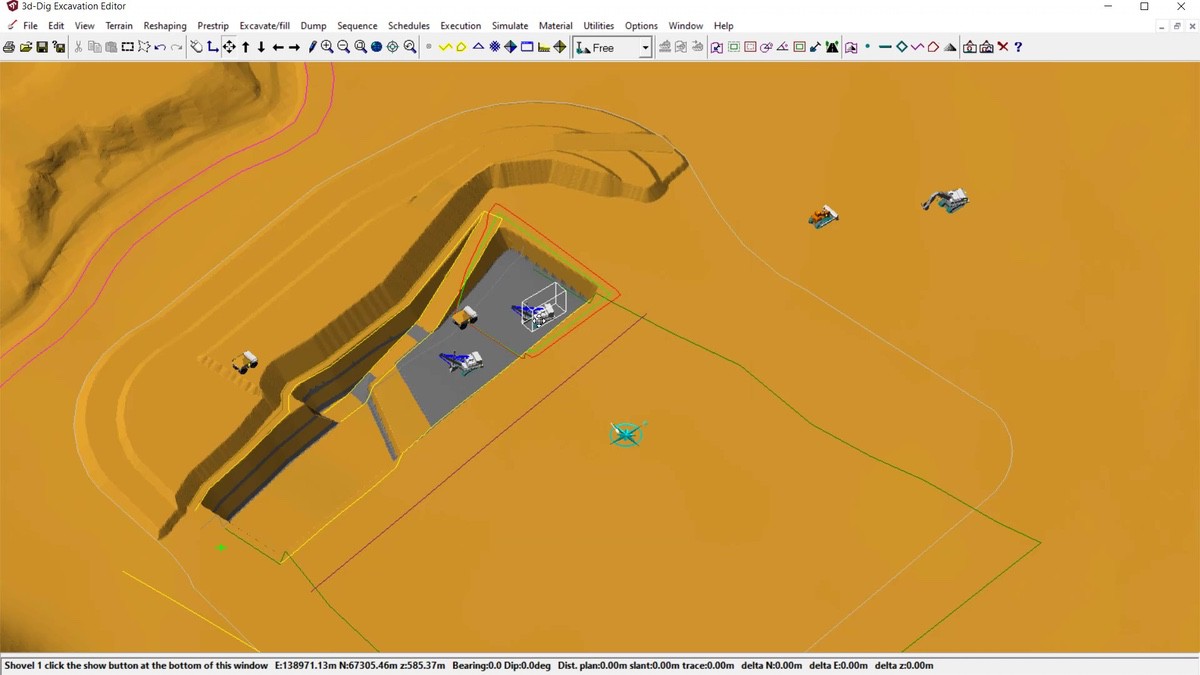Click the mouse pointer mode icon
This screenshot has height=675, width=1200.
point(196,47)
